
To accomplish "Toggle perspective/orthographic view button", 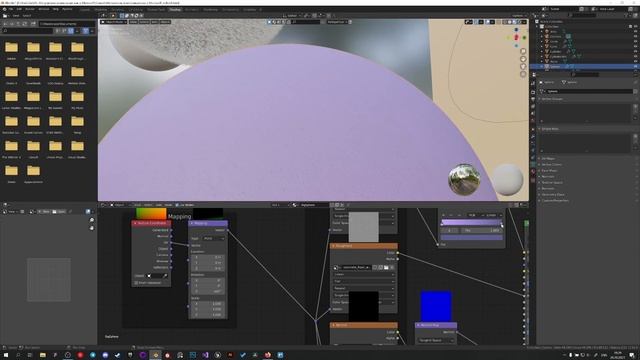I will point(523,74).
